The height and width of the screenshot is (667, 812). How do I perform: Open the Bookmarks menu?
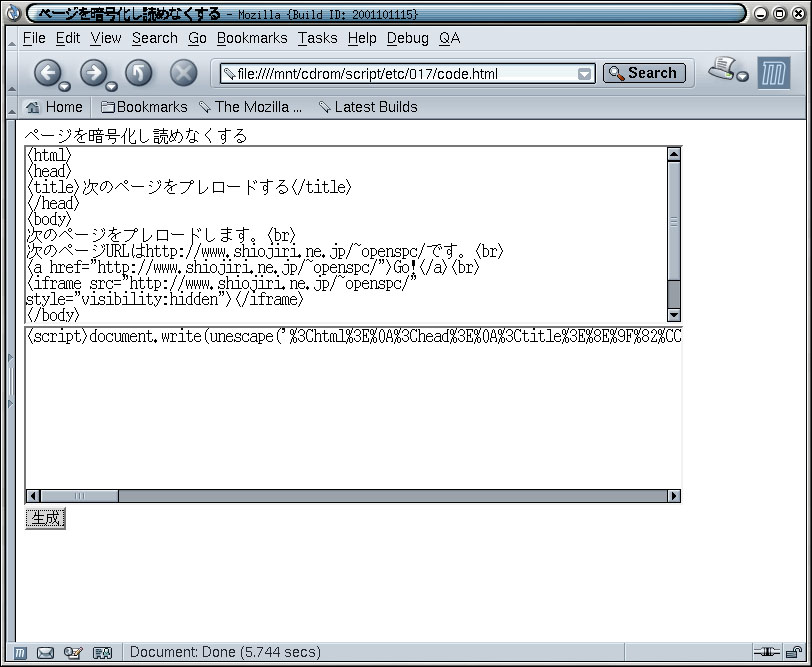251,38
